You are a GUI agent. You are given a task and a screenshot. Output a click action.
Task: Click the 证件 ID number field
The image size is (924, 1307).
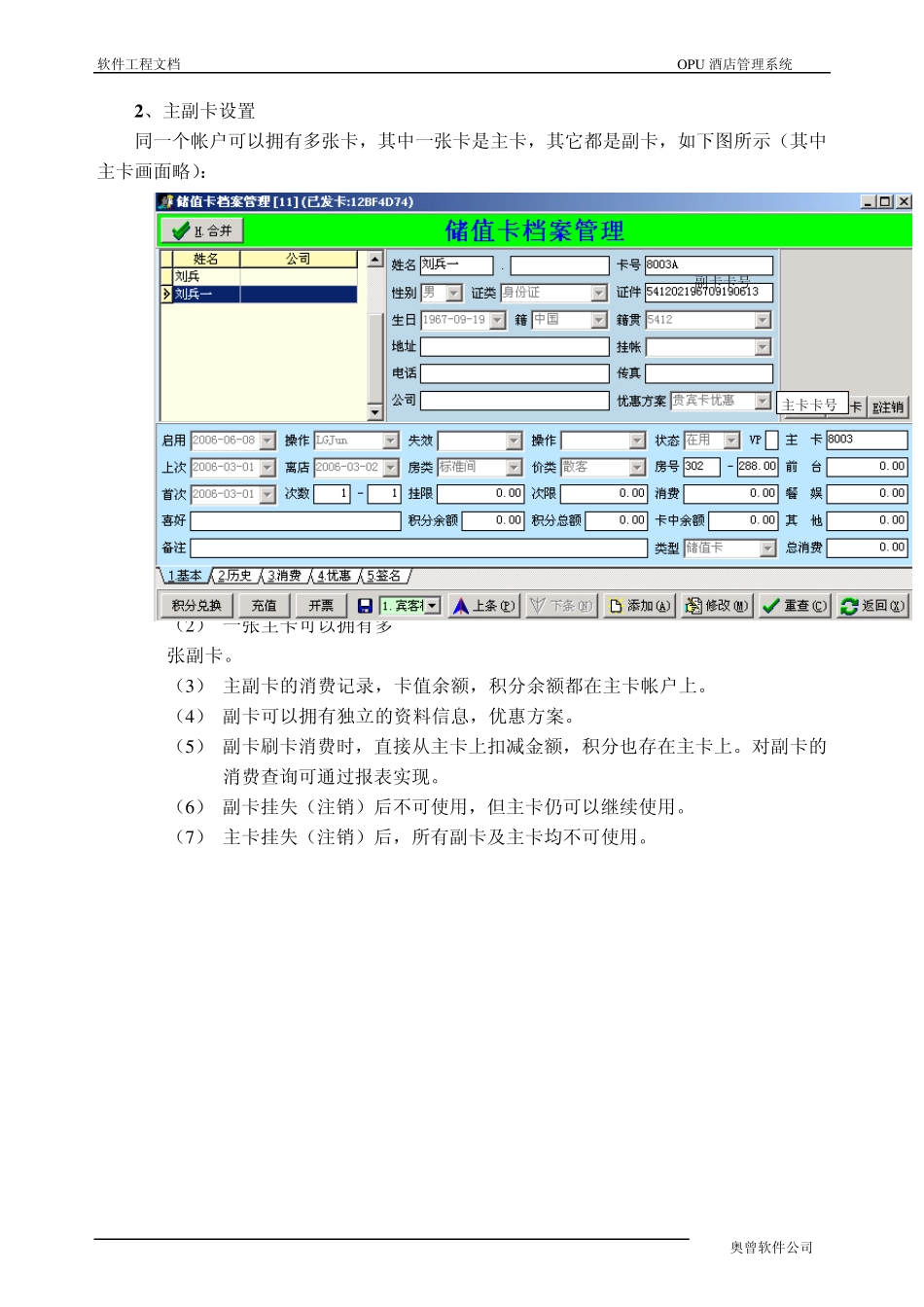coord(709,292)
